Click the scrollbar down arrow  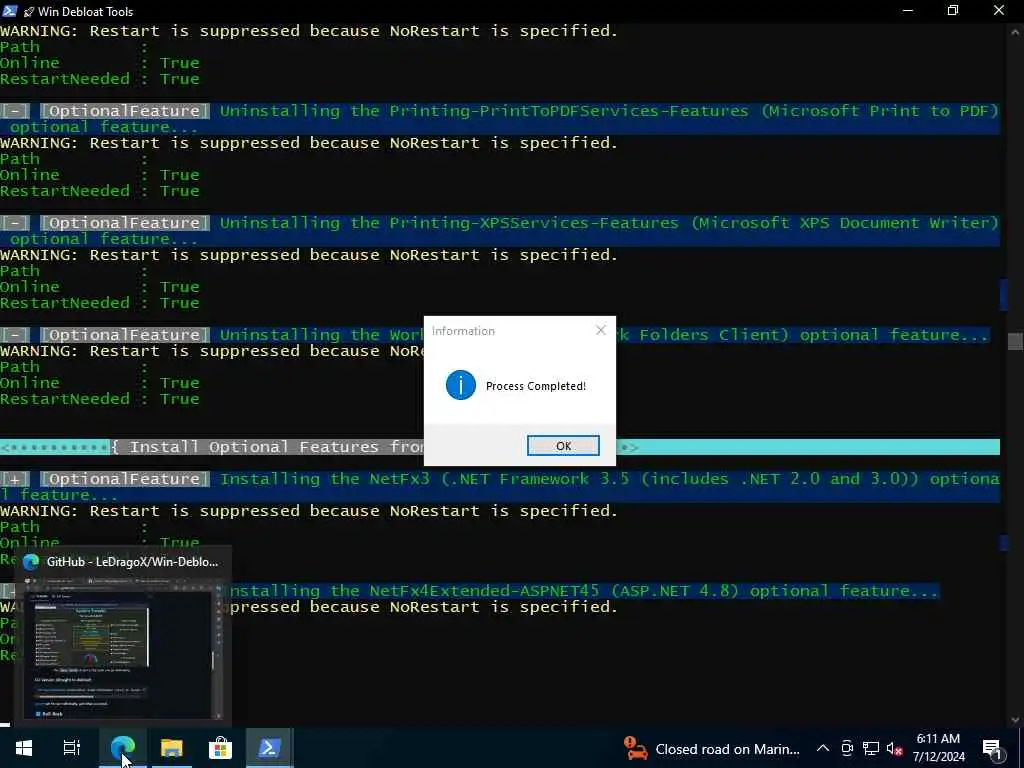tap(1015, 720)
